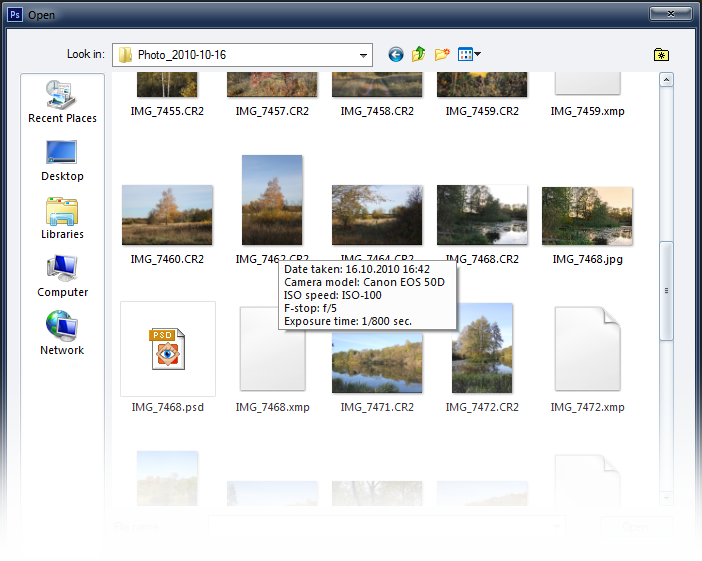Select the IMG_7459.xmp file icon
Screen dimensions: 702x561
587,84
